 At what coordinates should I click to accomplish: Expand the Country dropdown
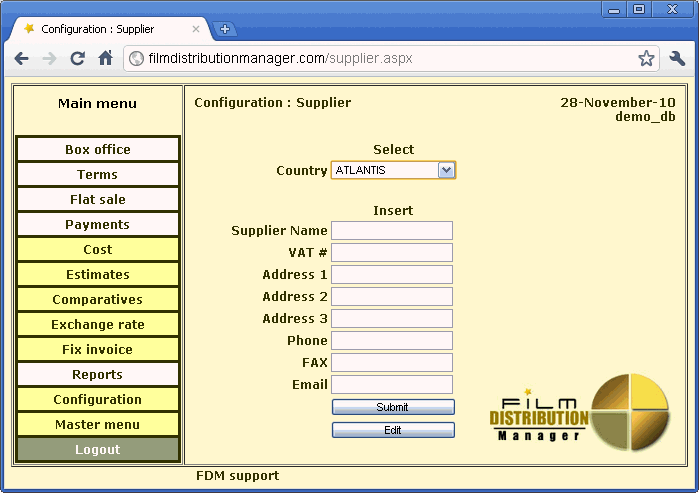446,170
